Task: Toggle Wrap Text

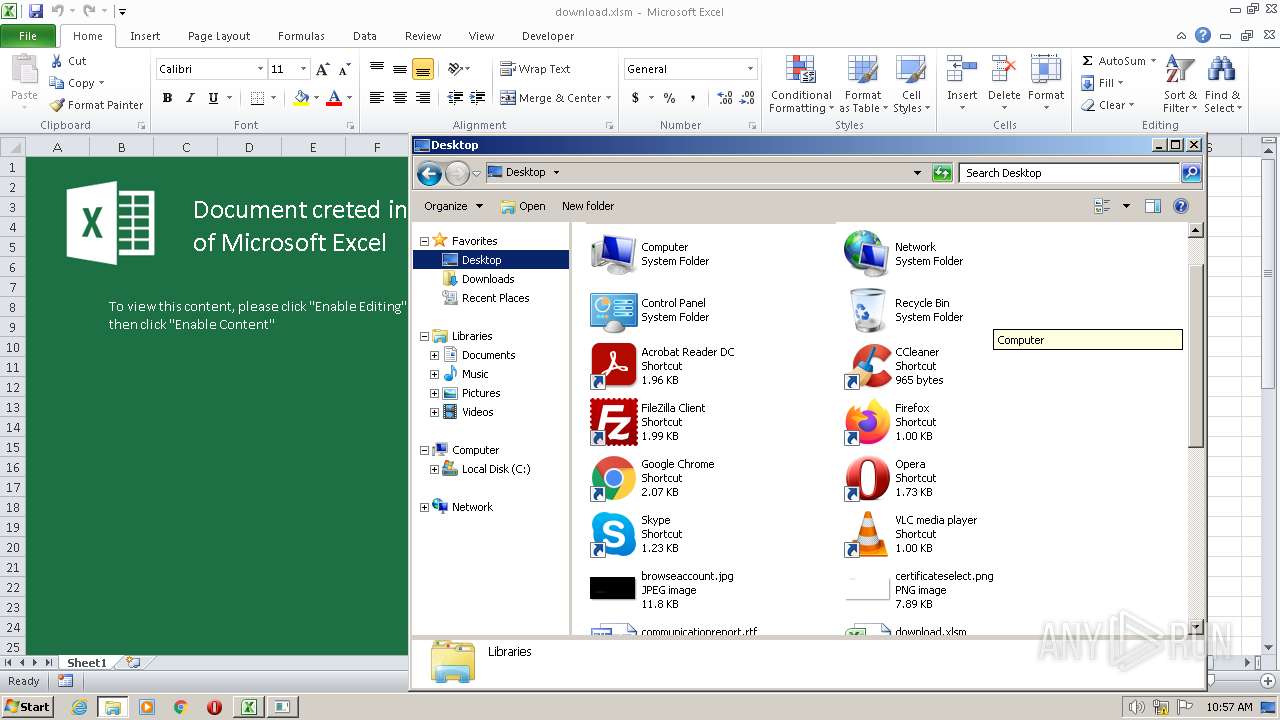Action: 535,69
